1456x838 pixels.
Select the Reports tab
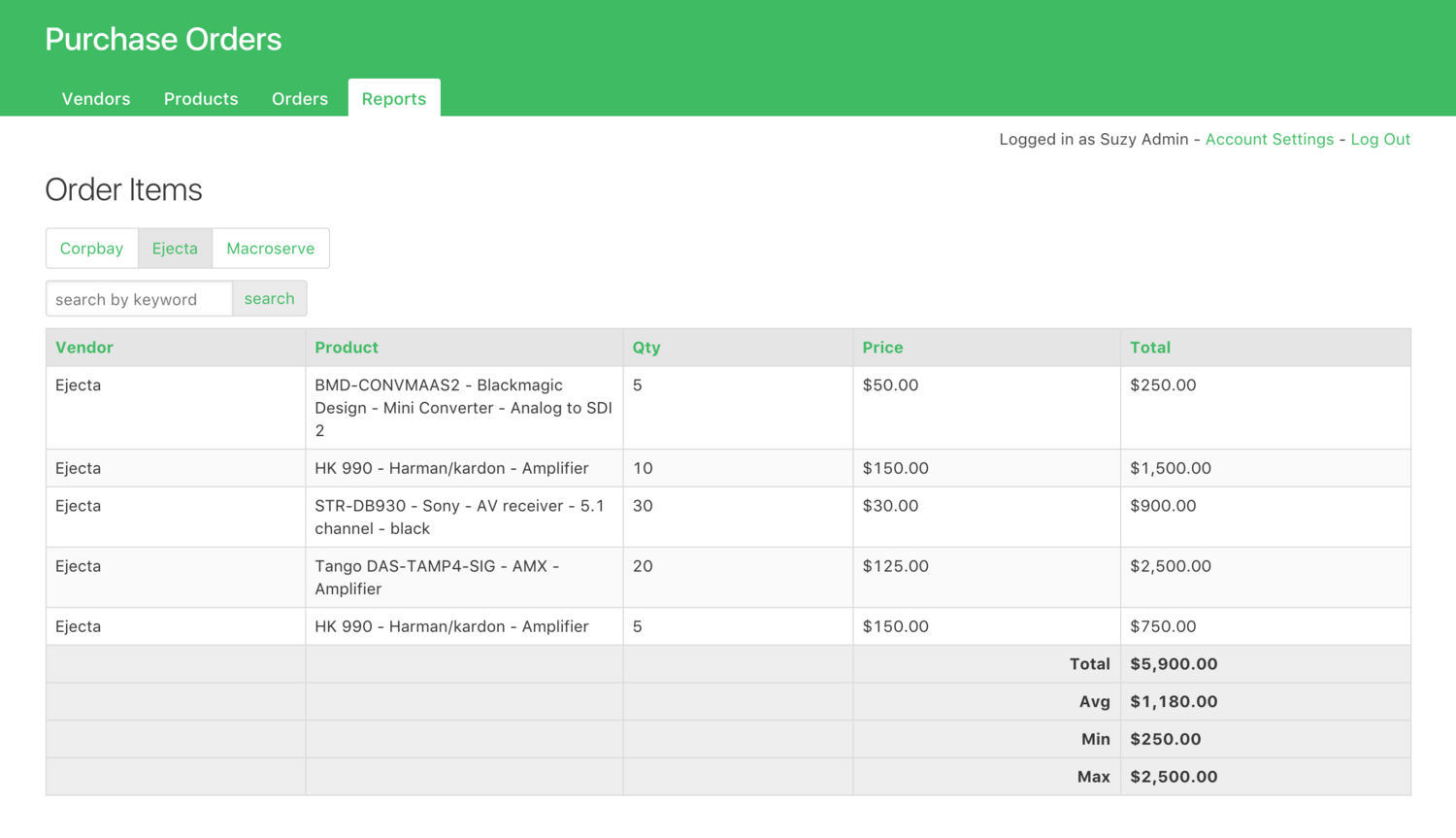(394, 99)
